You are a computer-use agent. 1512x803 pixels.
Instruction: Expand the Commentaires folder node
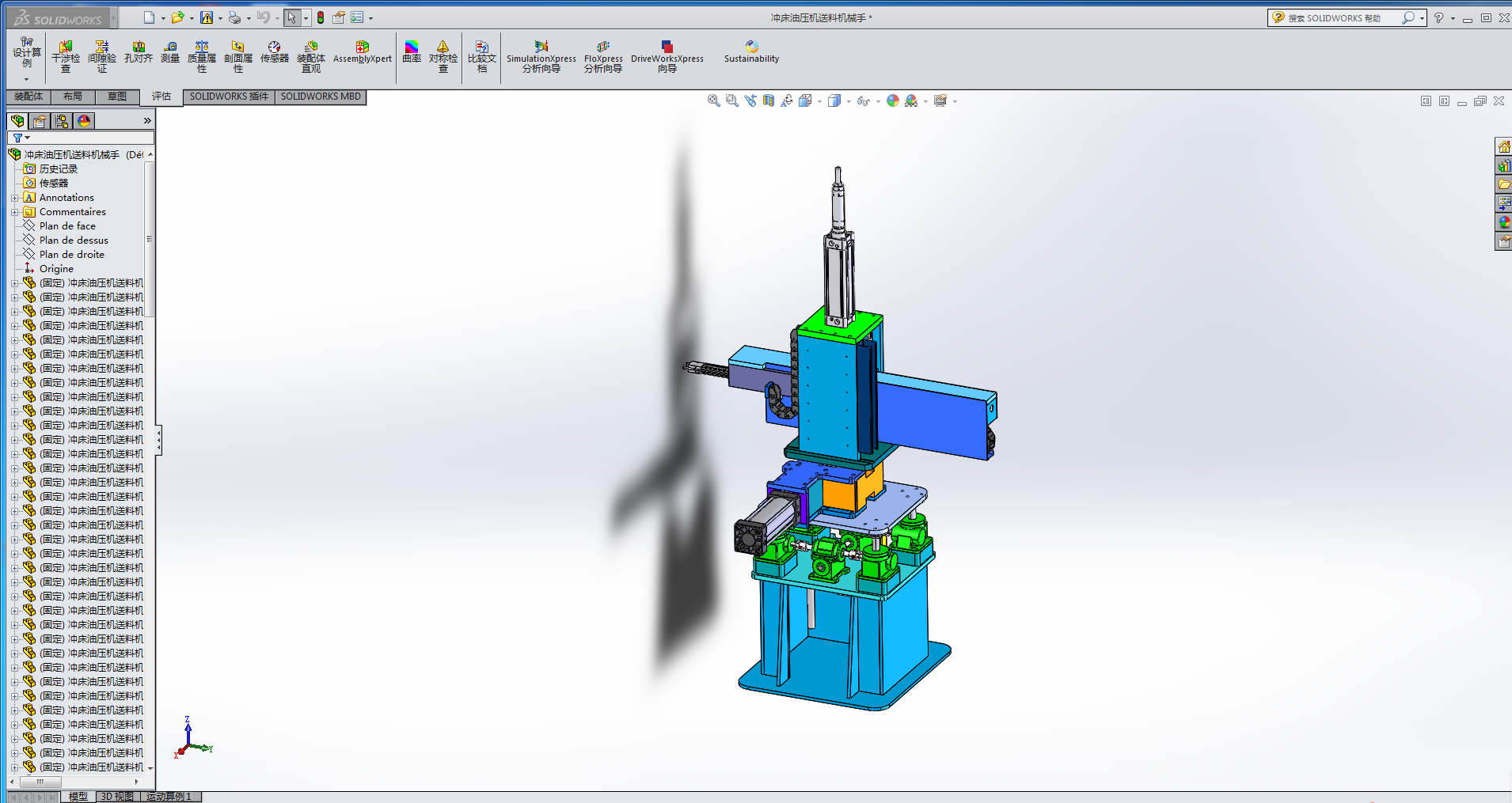click(14, 212)
